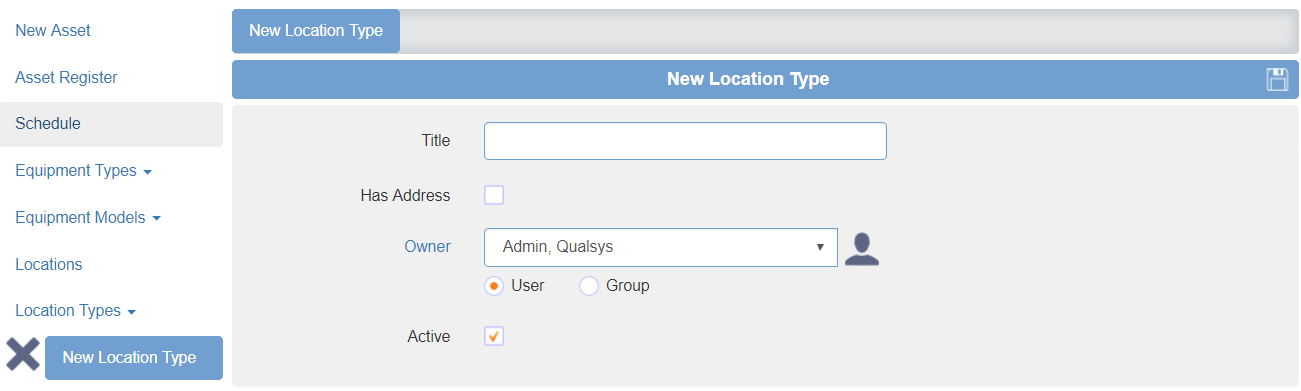The height and width of the screenshot is (391, 1301).
Task: Expand the Location Types menu
Action: click(76, 311)
